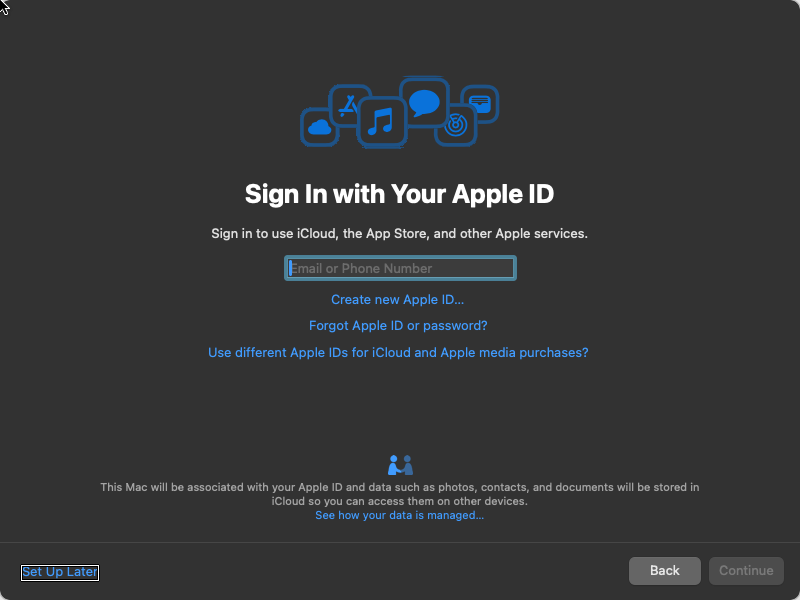Go back with the Back button

tap(664, 571)
